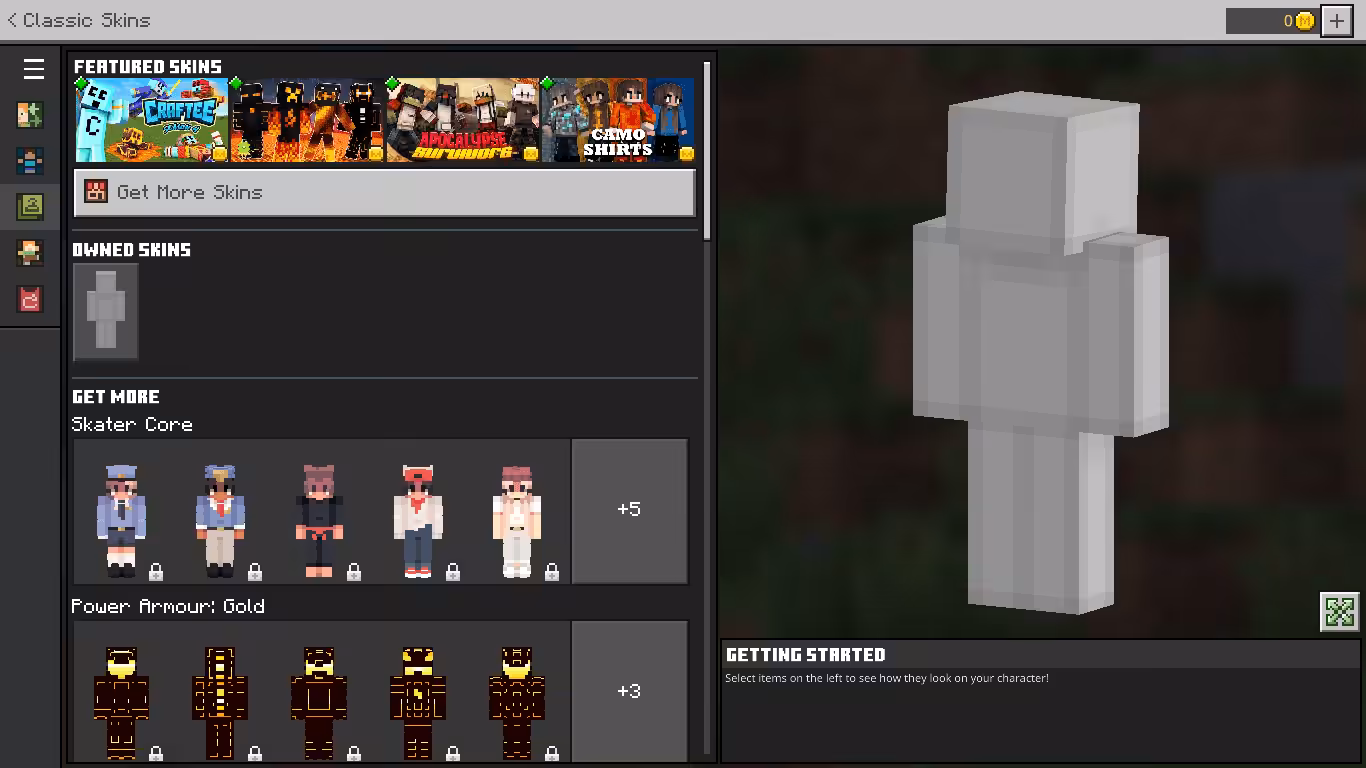Click the Featured Skins heading
The image size is (1366, 768).
[x=148, y=67]
